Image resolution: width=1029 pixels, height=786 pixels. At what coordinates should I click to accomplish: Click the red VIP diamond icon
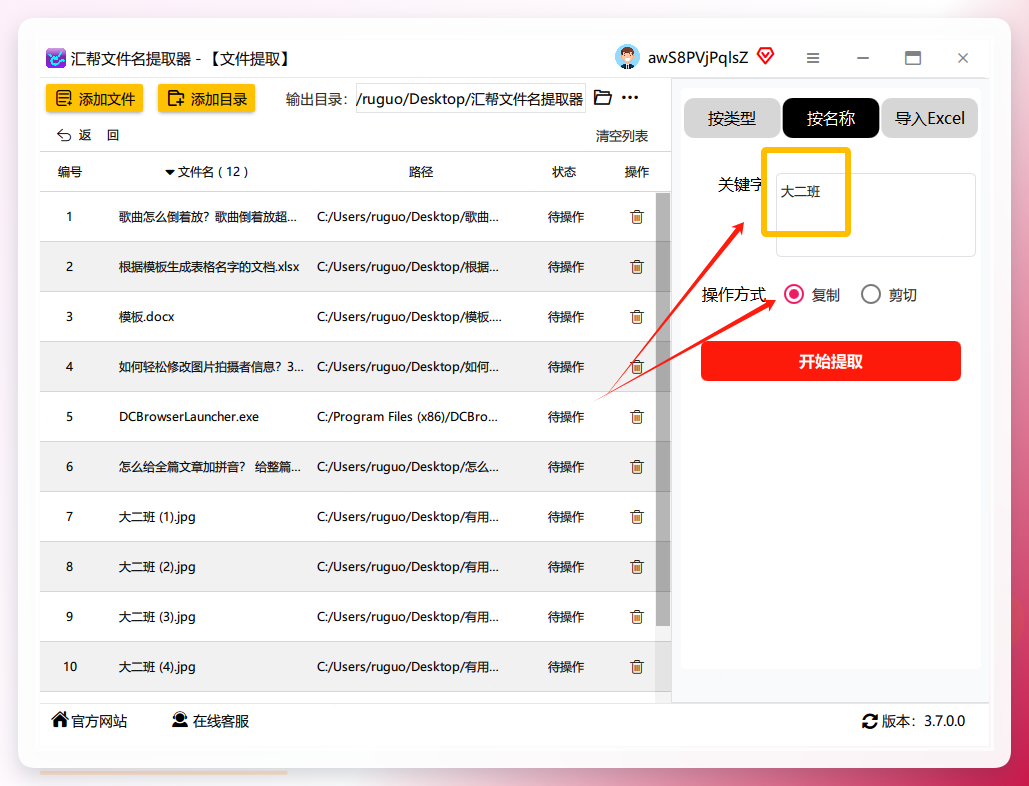click(765, 56)
